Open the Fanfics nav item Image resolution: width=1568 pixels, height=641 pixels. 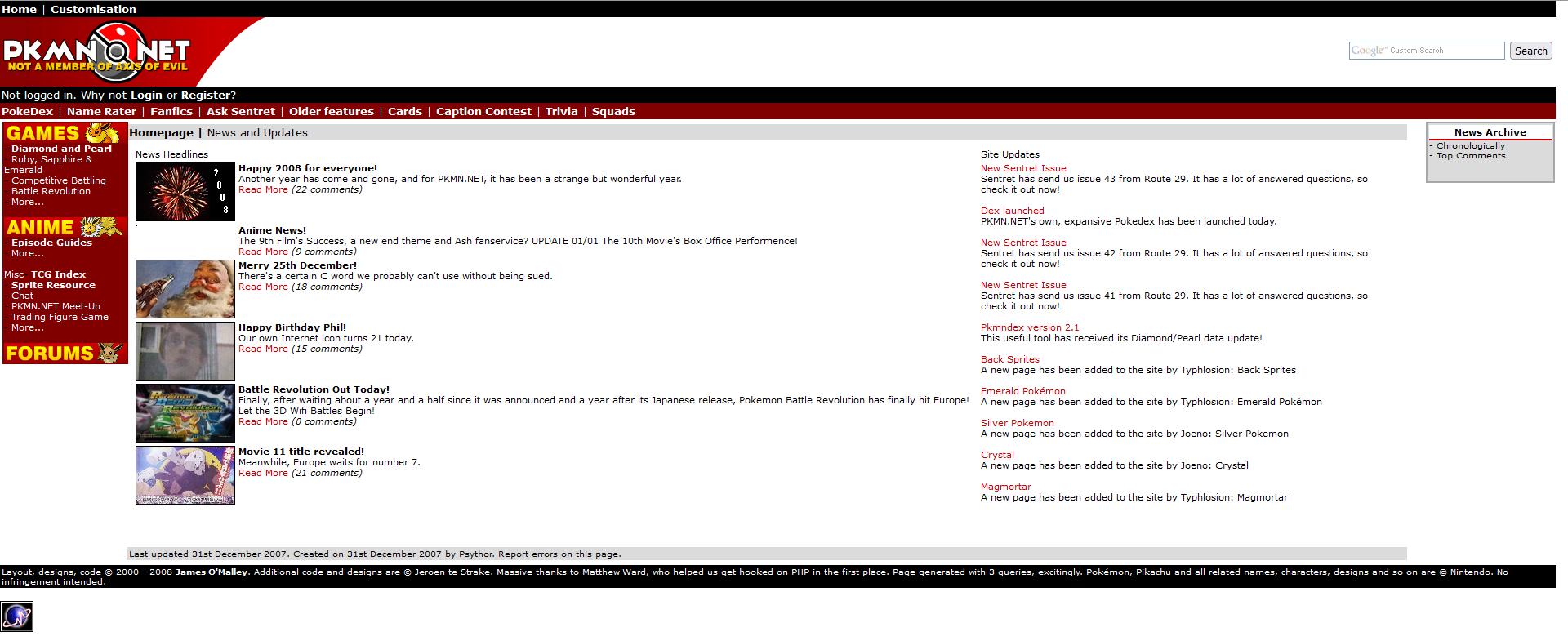(171, 111)
